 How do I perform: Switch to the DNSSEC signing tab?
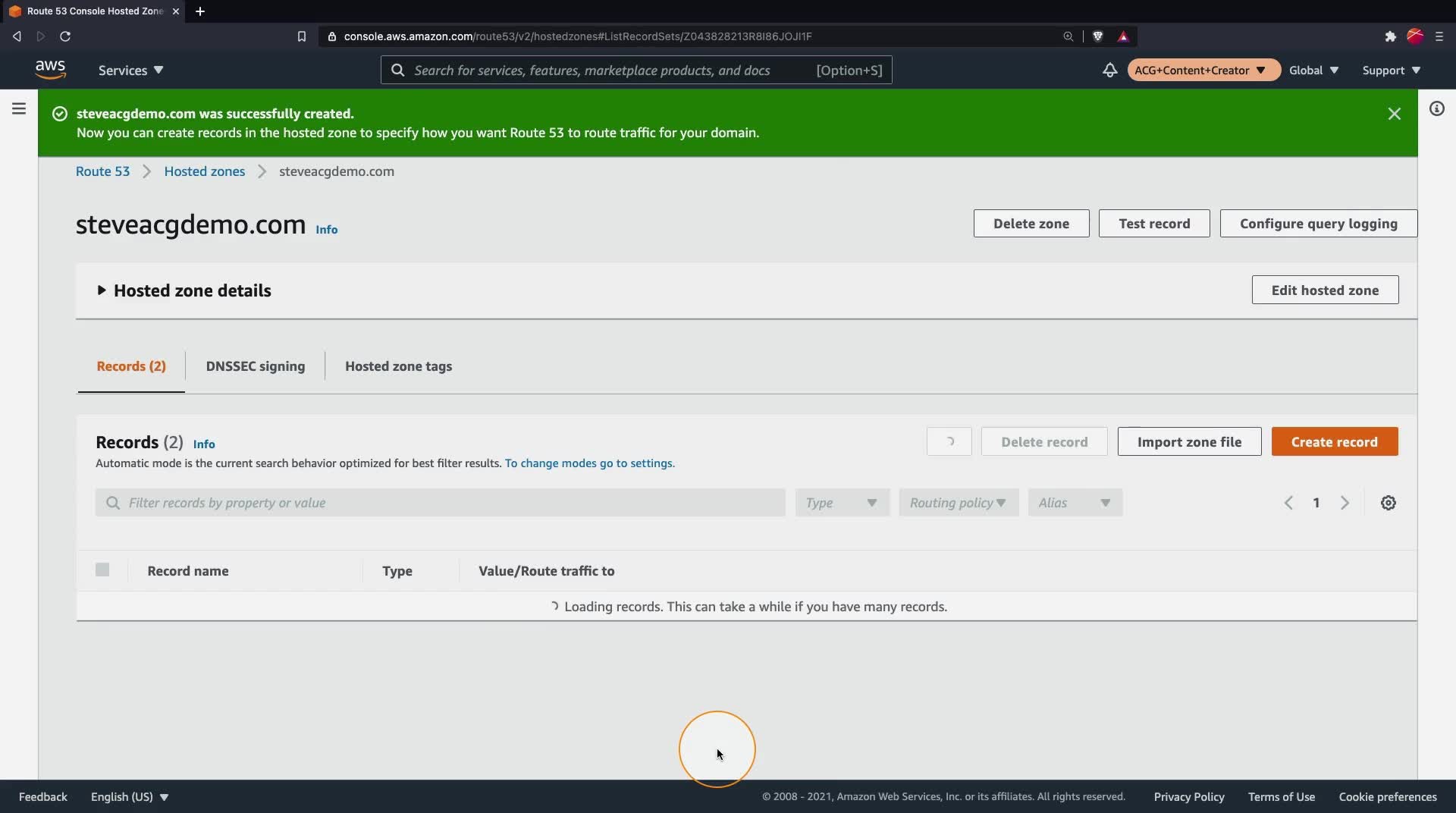(256, 366)
